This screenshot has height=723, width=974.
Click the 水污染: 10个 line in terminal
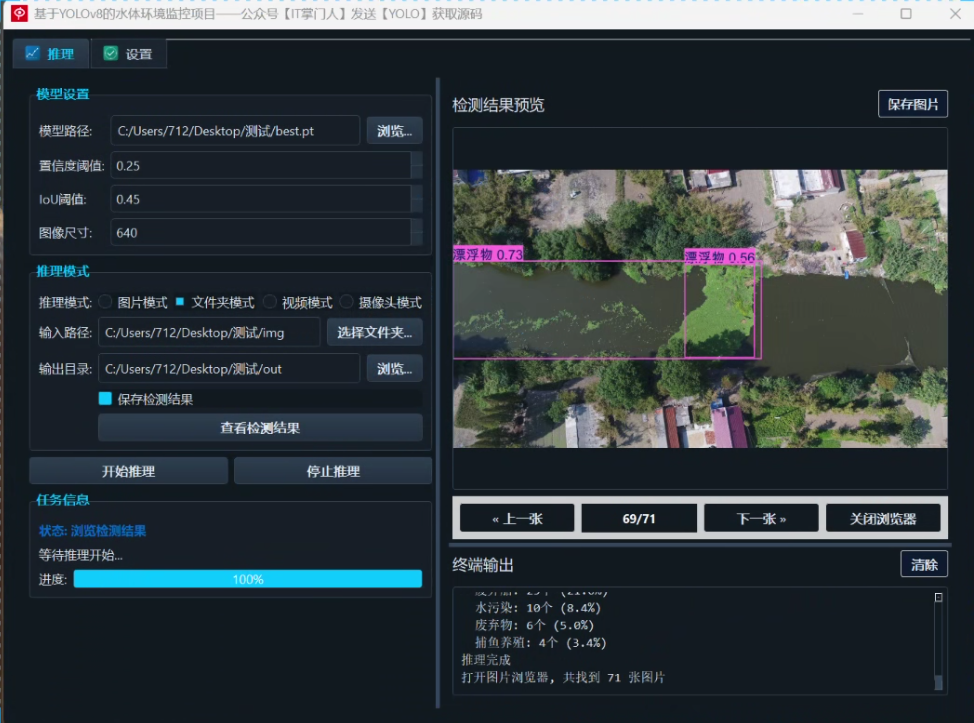538,607
